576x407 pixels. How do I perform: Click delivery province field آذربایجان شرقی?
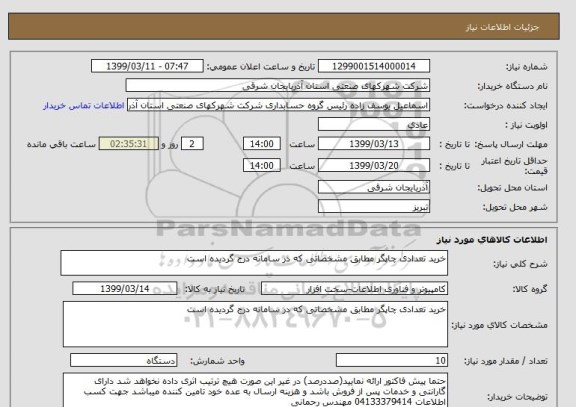click(x=374, y=187)
